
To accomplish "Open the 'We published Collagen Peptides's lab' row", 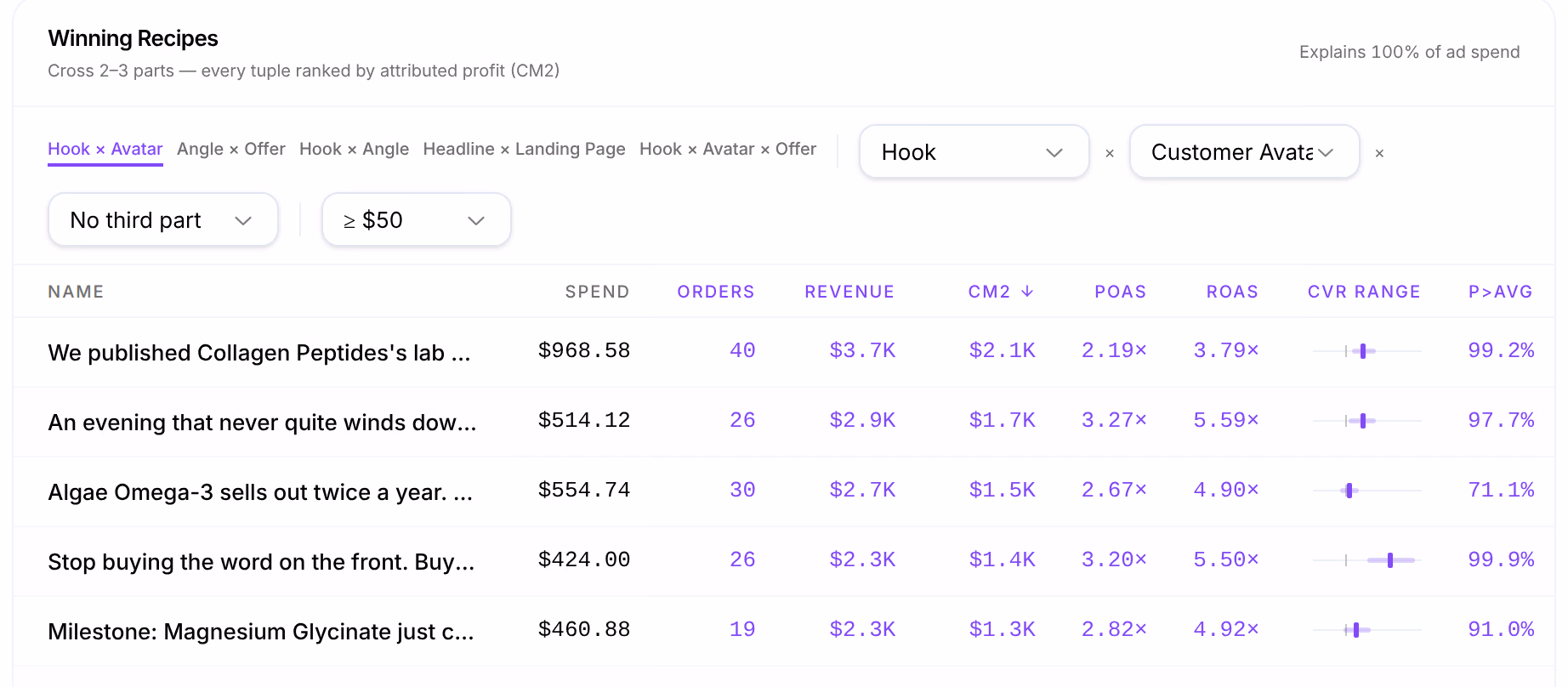I will pyautogui.click(x=784, y=352).
